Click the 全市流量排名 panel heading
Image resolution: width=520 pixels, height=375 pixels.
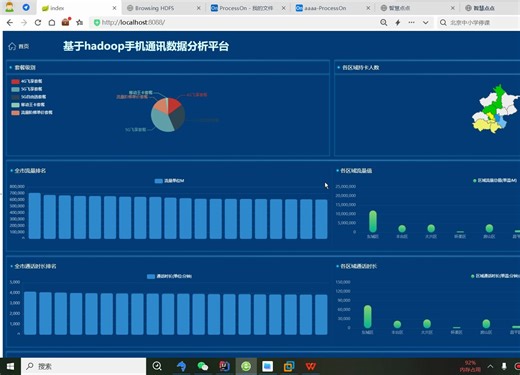30,171
